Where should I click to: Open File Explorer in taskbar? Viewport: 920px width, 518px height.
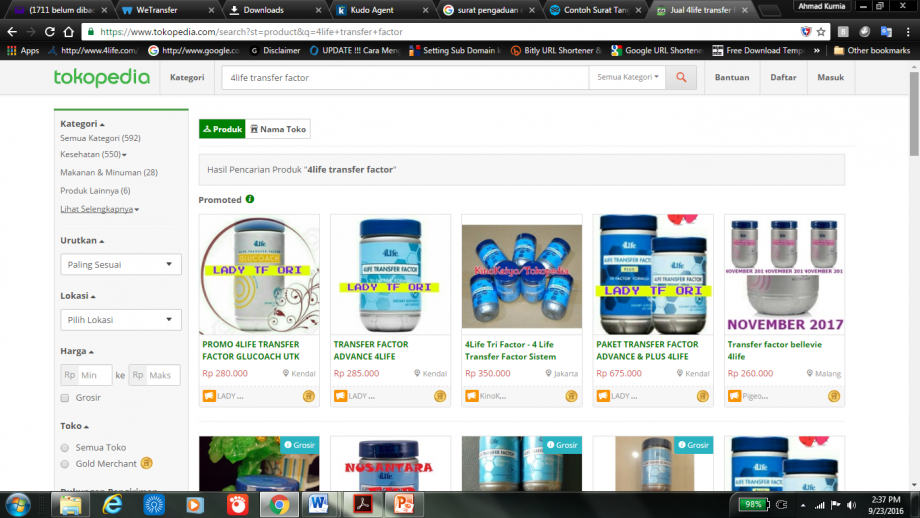(70, 505)
